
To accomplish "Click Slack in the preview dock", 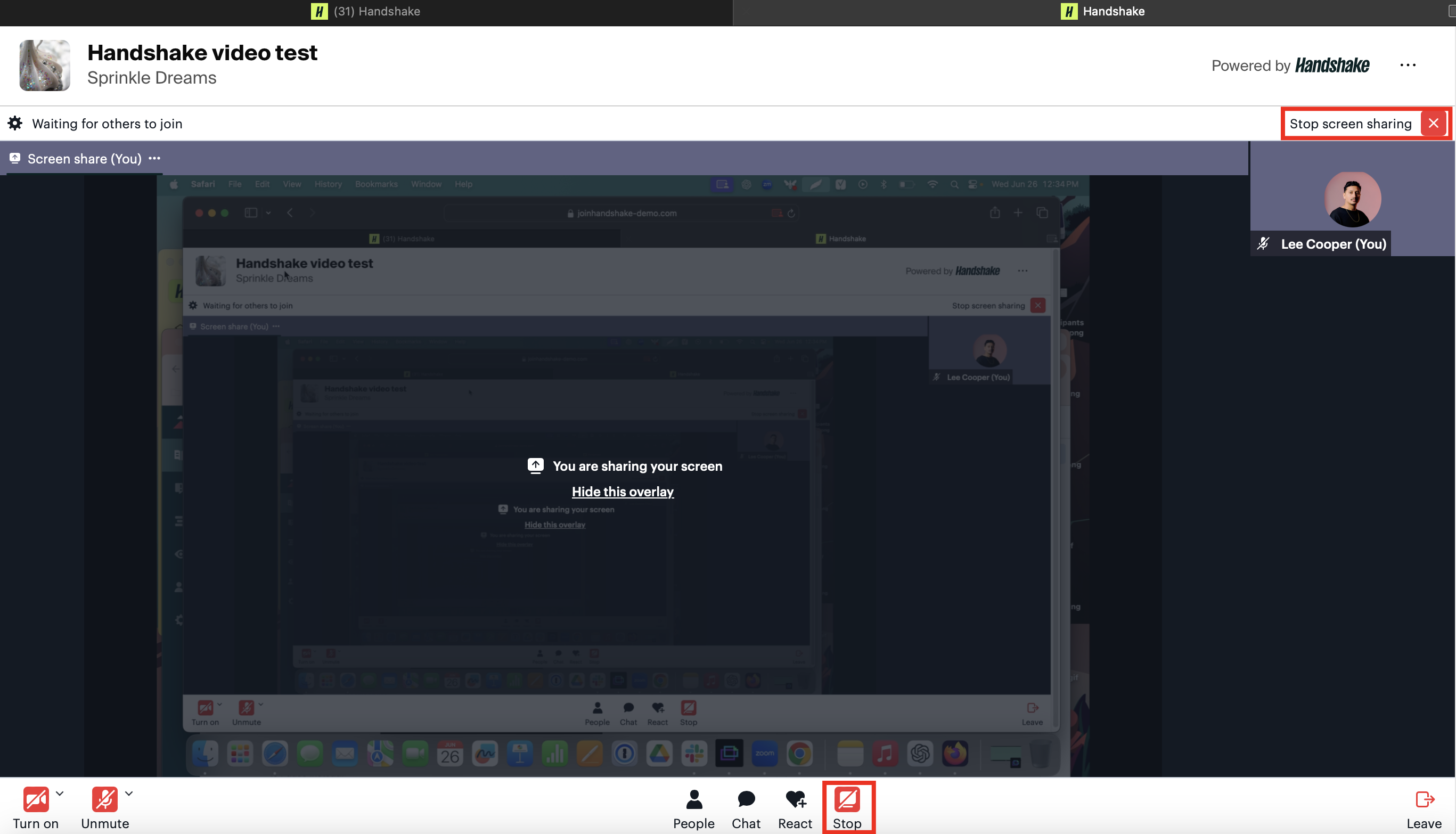I will (694, 754).
